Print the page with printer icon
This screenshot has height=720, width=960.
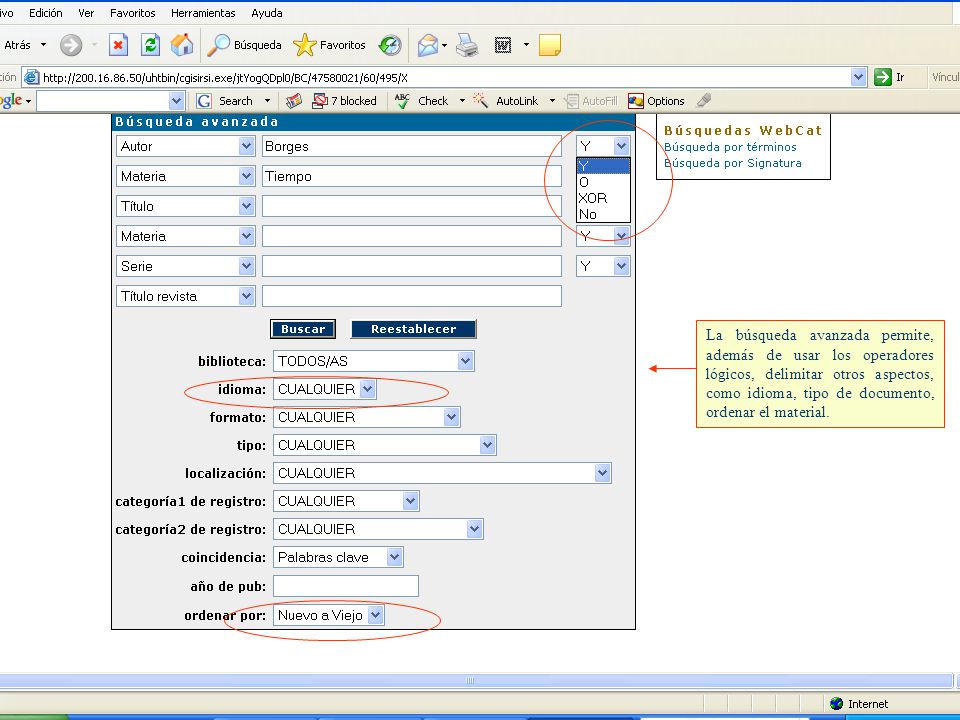tap(468, 45)
